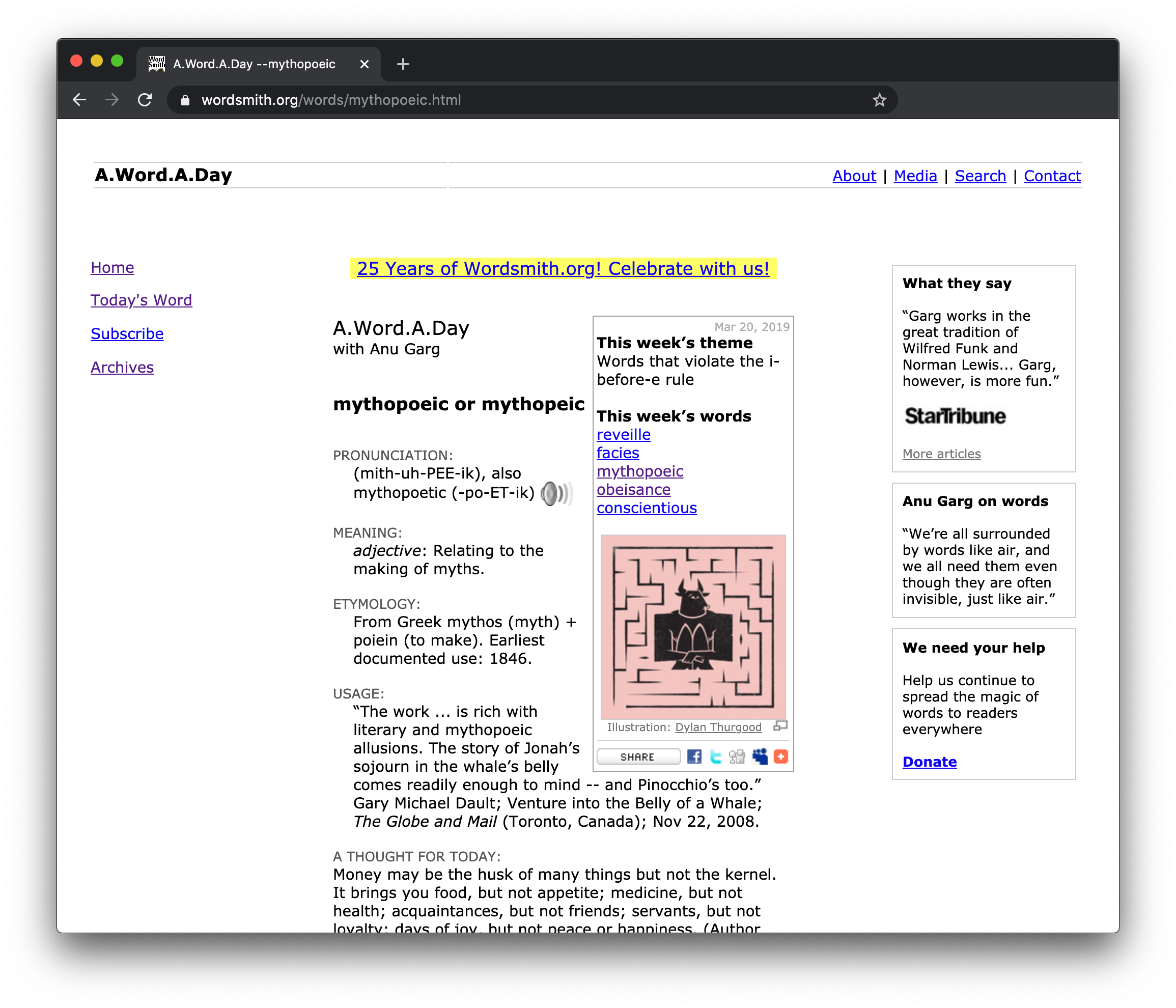Bookmark this page with the star
The image size is (1176, 1008).
tap(879, 100)
